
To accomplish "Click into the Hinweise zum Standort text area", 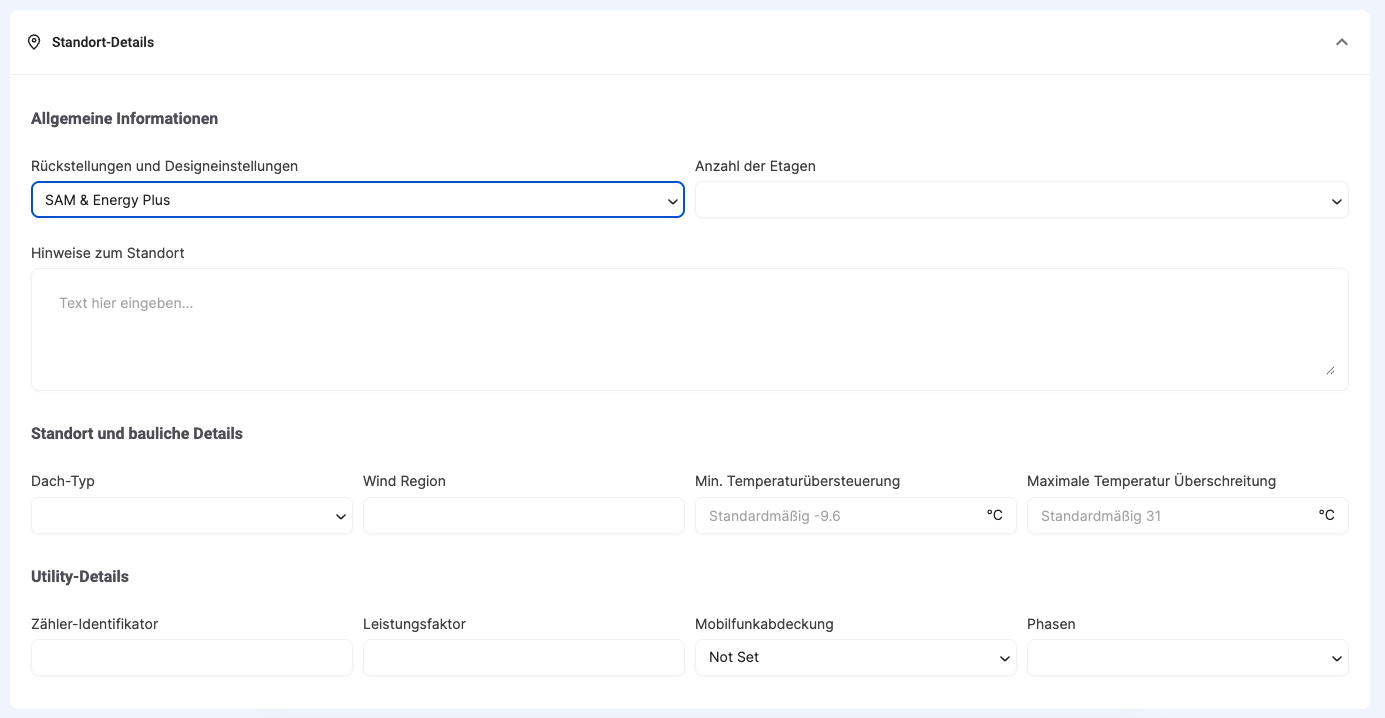I will point(689,329).
